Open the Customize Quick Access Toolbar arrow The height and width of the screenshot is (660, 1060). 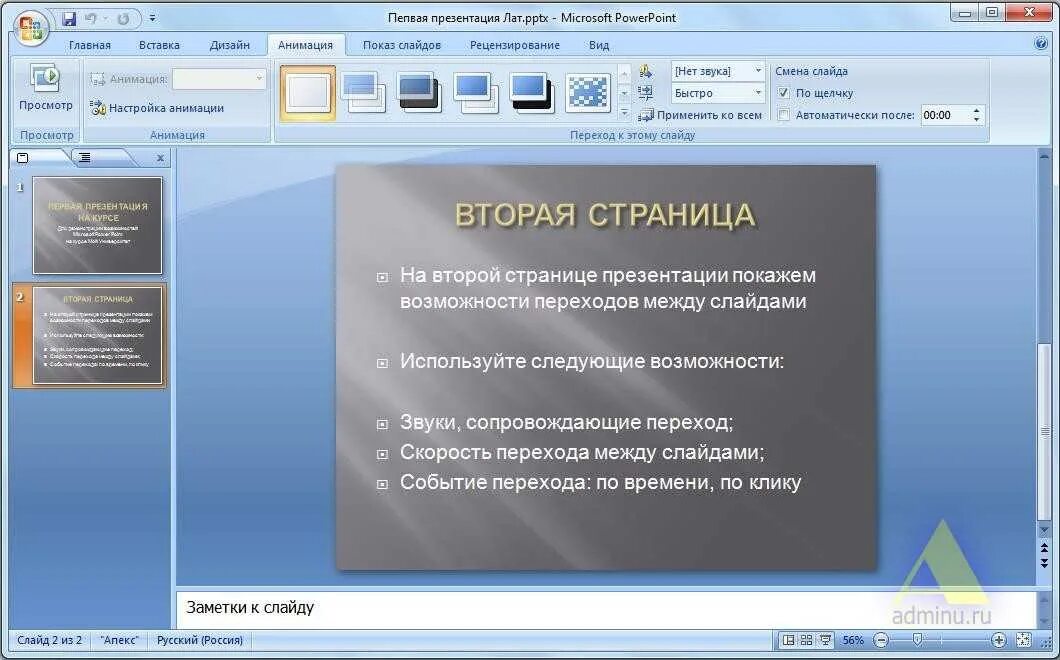pos(152,18)
